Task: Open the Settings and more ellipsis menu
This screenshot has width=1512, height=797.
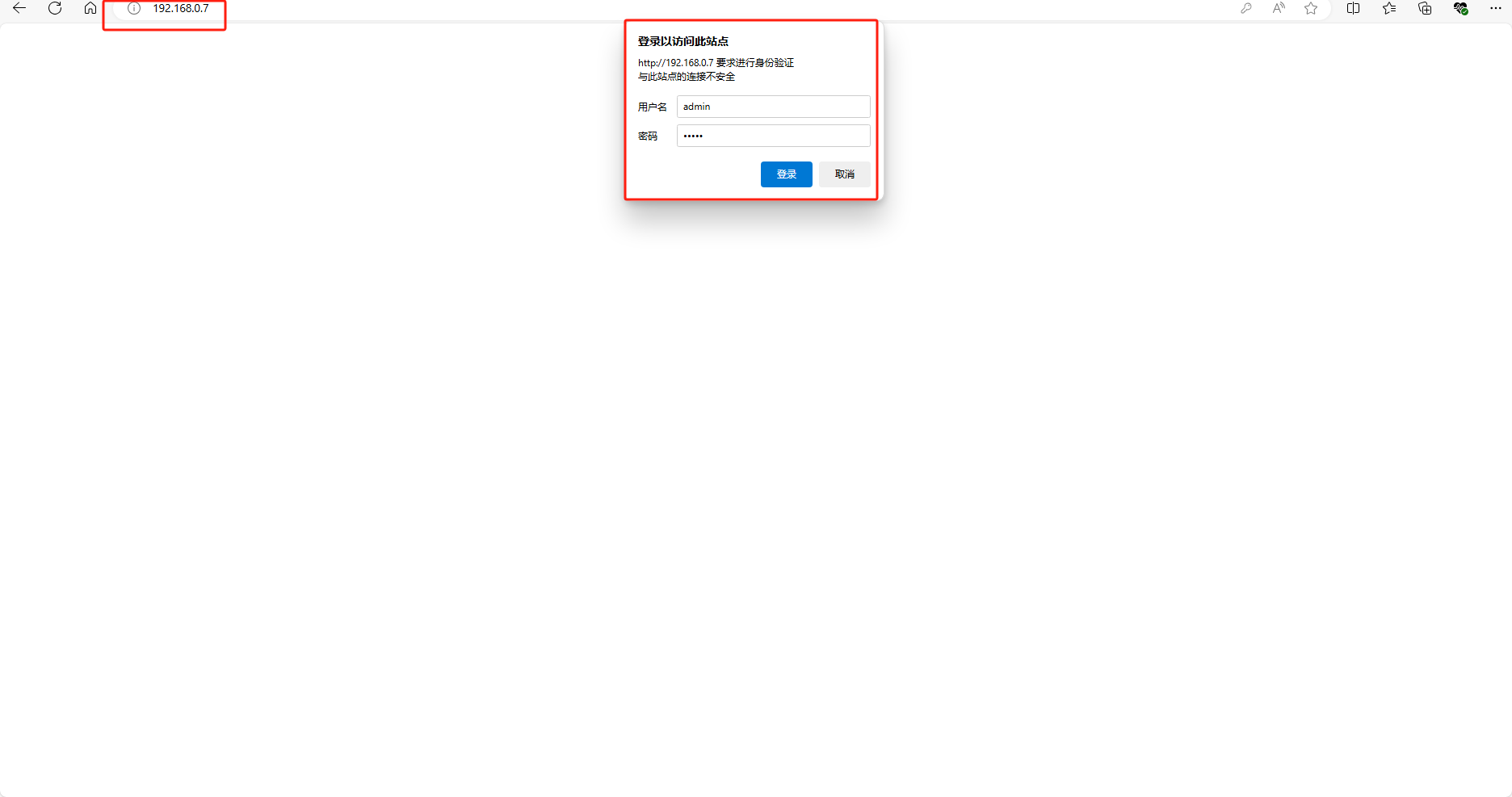Action: pyautogui.click(x=1496, y=8)
